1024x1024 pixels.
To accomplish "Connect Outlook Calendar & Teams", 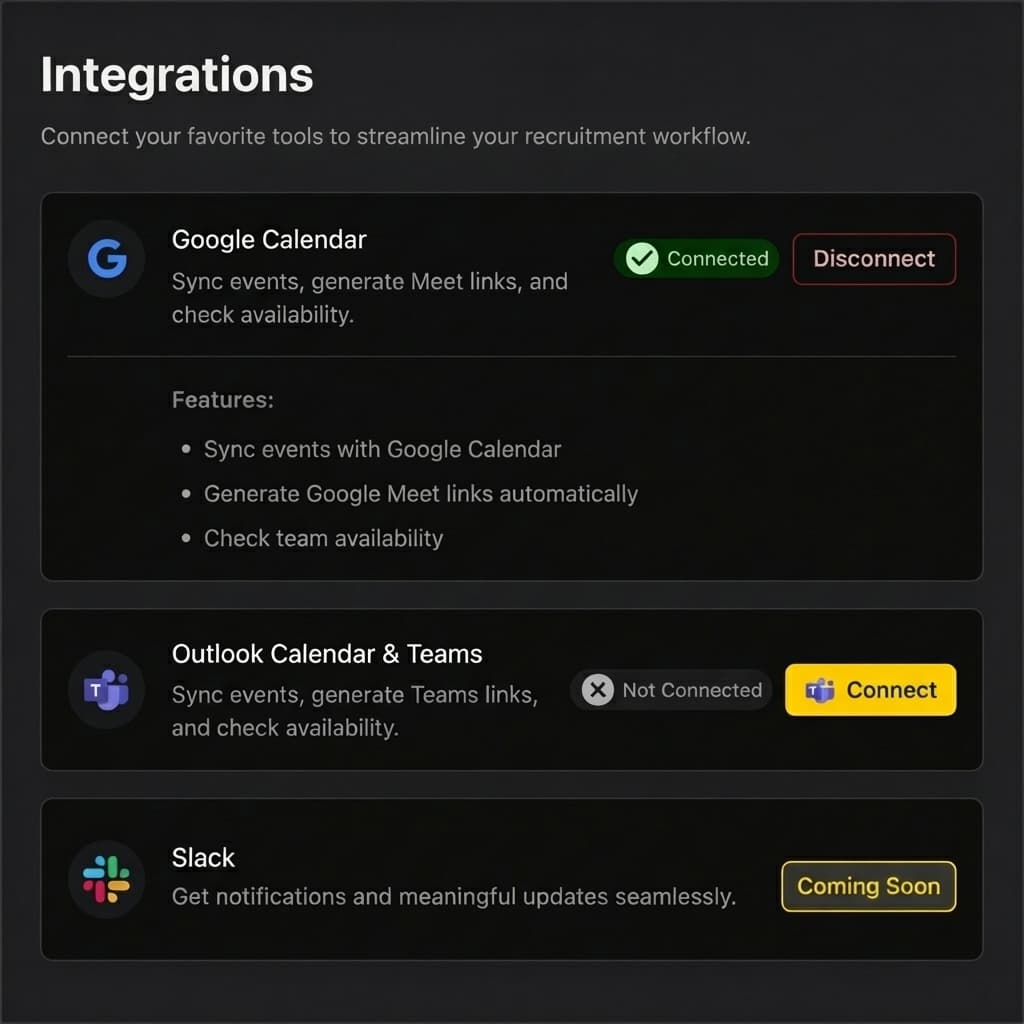I will (x=870, y=689).
